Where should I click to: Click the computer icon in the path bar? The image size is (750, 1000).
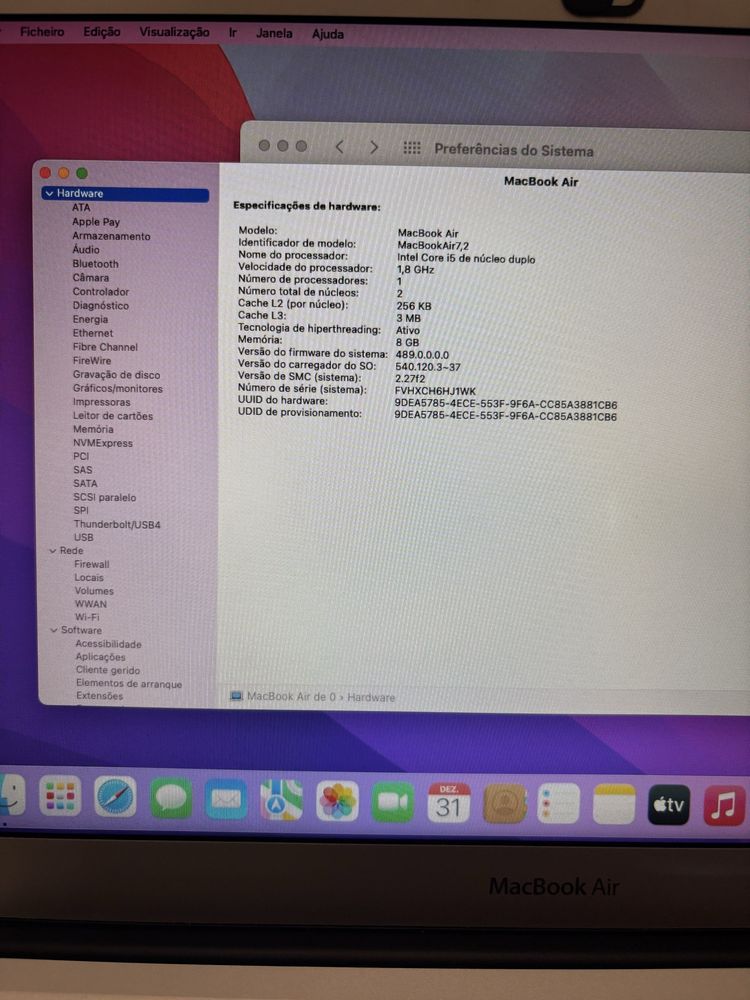click(x=237, y=696)
